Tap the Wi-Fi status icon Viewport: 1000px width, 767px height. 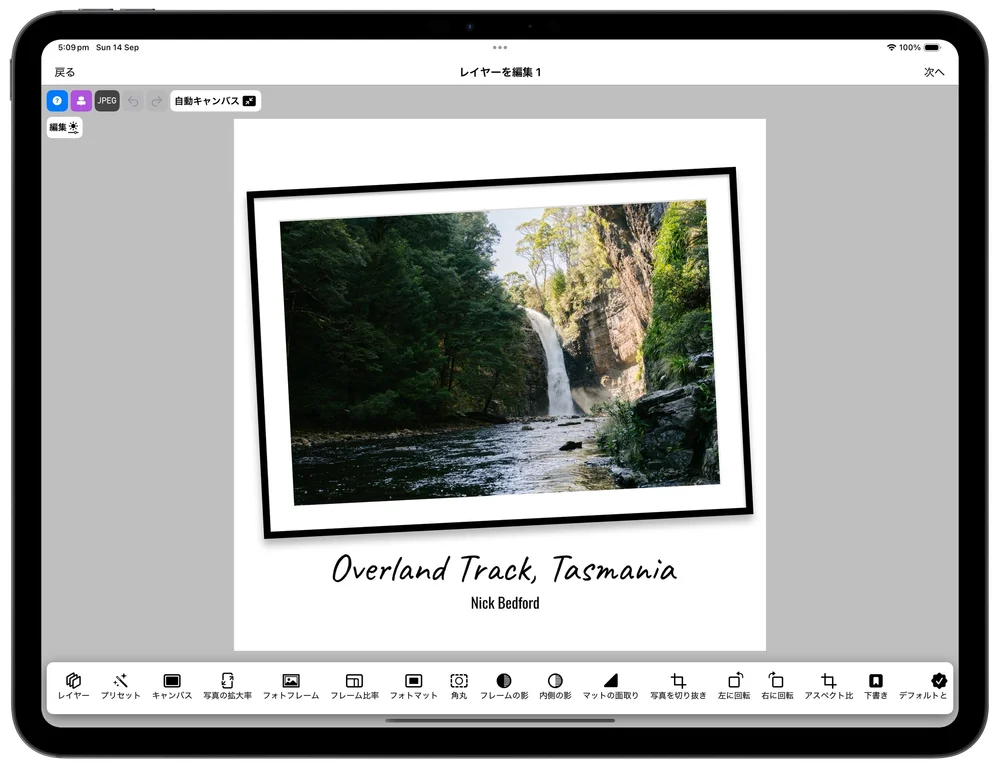891,47
